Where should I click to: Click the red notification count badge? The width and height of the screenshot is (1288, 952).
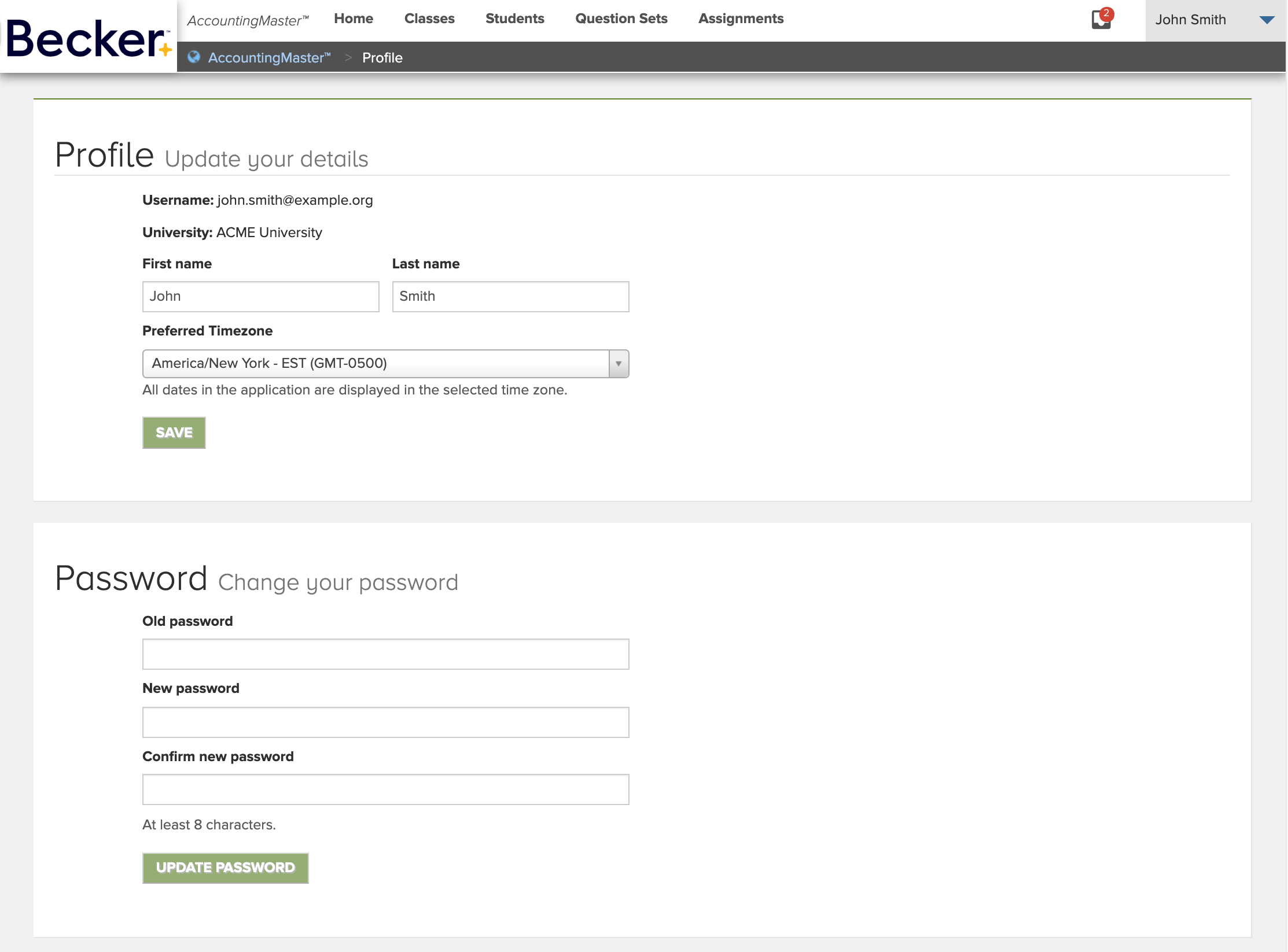pyautogui.click(x=1106, y=13)
